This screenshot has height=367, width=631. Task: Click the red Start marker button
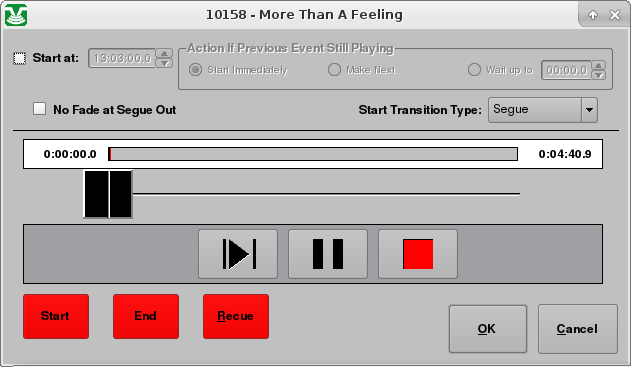coord(56,316)
